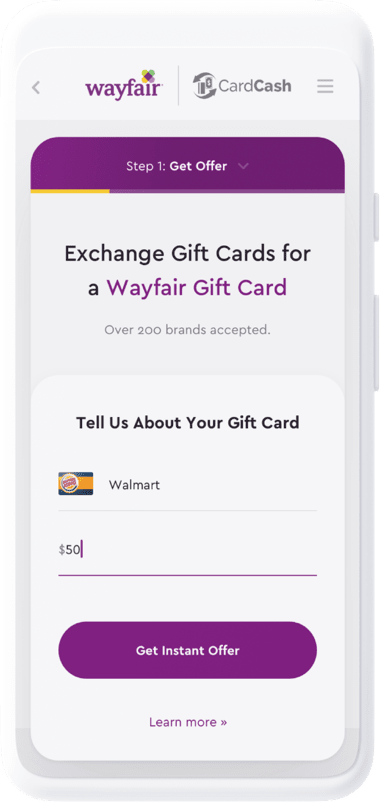This screenshot has height=802, width=380.
Task: Open the Learn more link
Action: [188, 722]
